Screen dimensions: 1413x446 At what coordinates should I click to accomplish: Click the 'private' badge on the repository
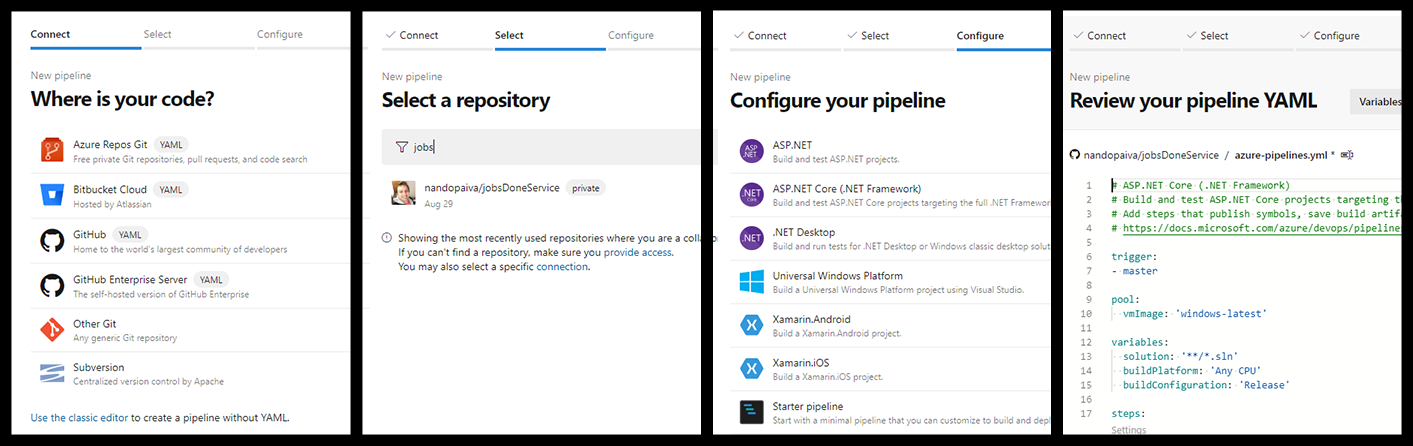point(586,187)
